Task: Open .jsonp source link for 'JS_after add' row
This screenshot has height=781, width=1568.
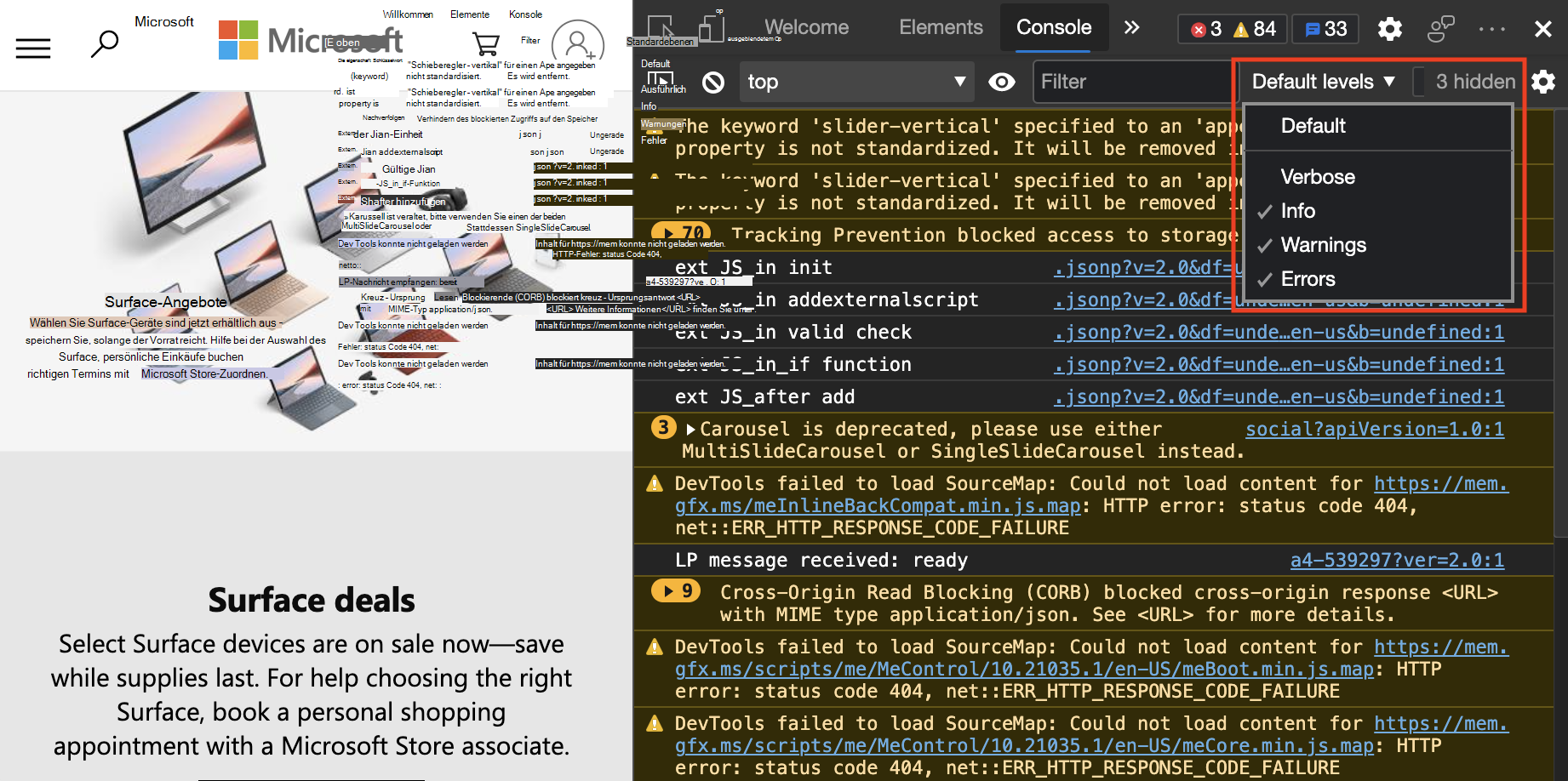Action: 1279,397
